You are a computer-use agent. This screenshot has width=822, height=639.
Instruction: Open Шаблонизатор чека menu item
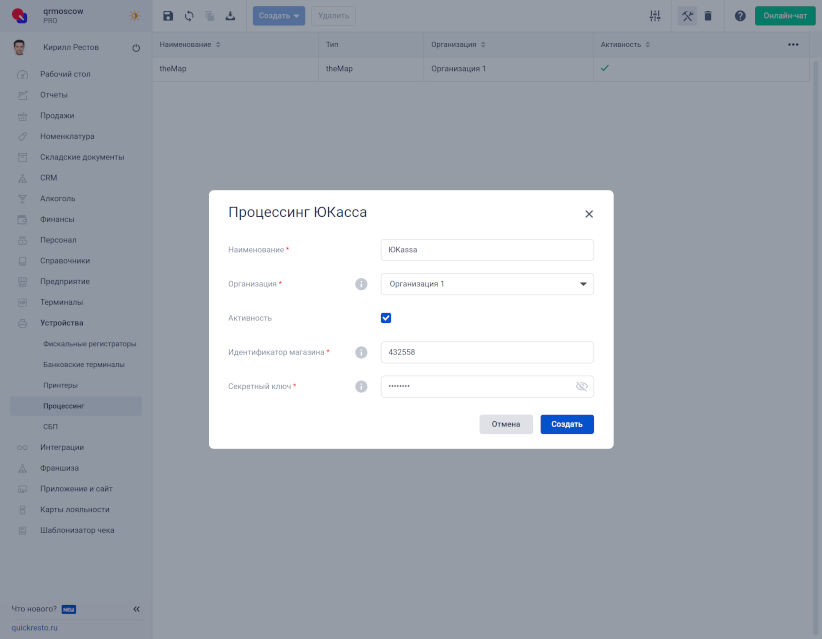pyautogui.click(x=76, y=530)
